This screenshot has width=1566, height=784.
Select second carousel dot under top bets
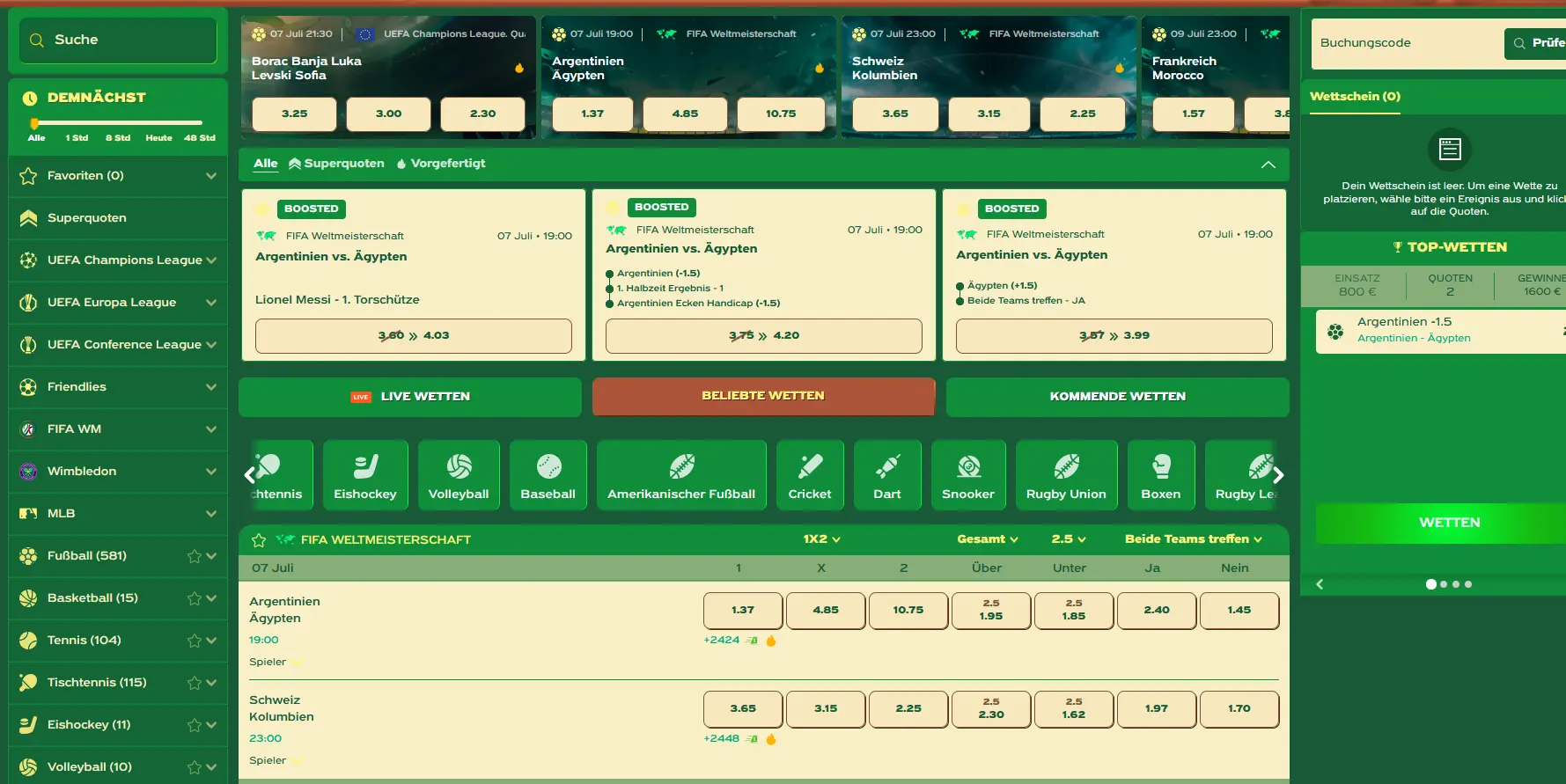click(x=1444, y=584)
